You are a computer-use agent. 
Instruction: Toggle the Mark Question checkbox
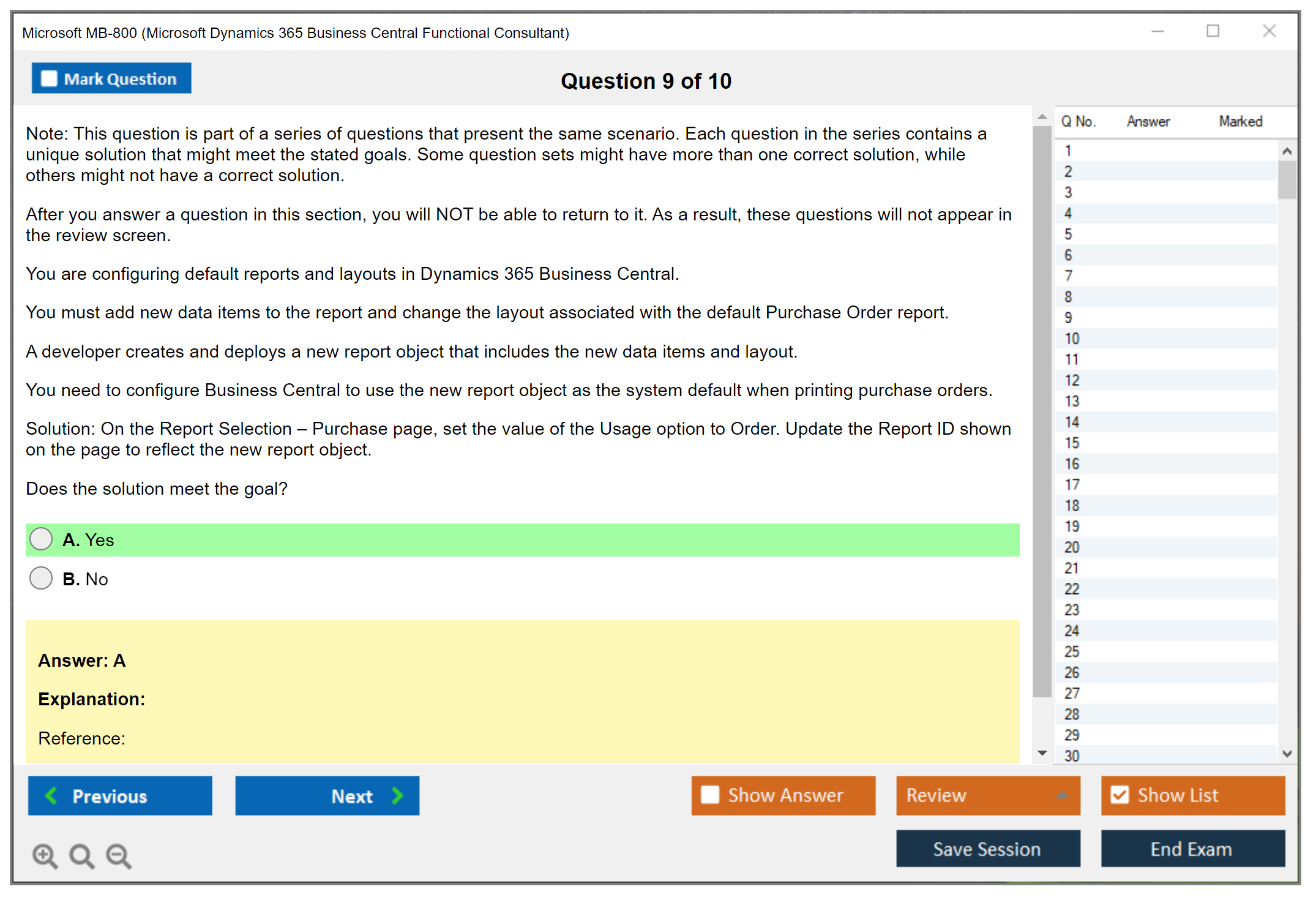click(x=49, y=78)
